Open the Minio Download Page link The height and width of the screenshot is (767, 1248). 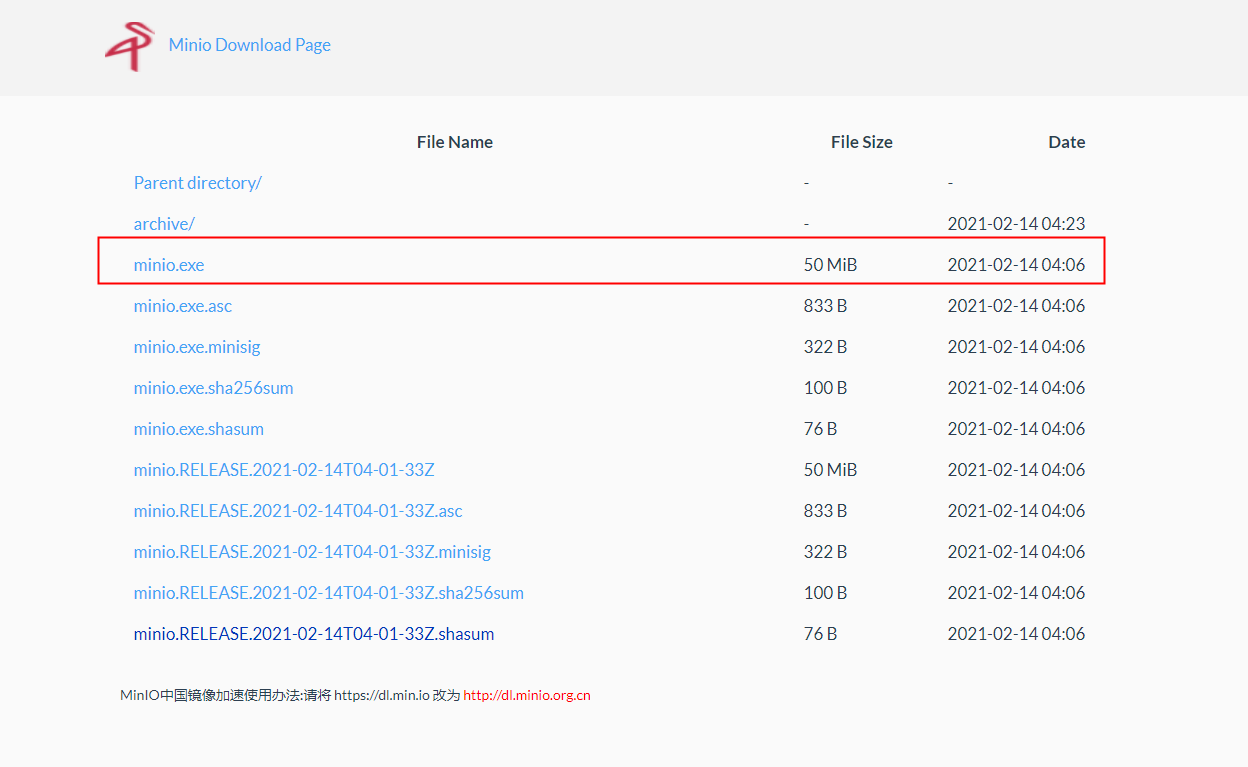pyautogui.click(x=249, y=44)
